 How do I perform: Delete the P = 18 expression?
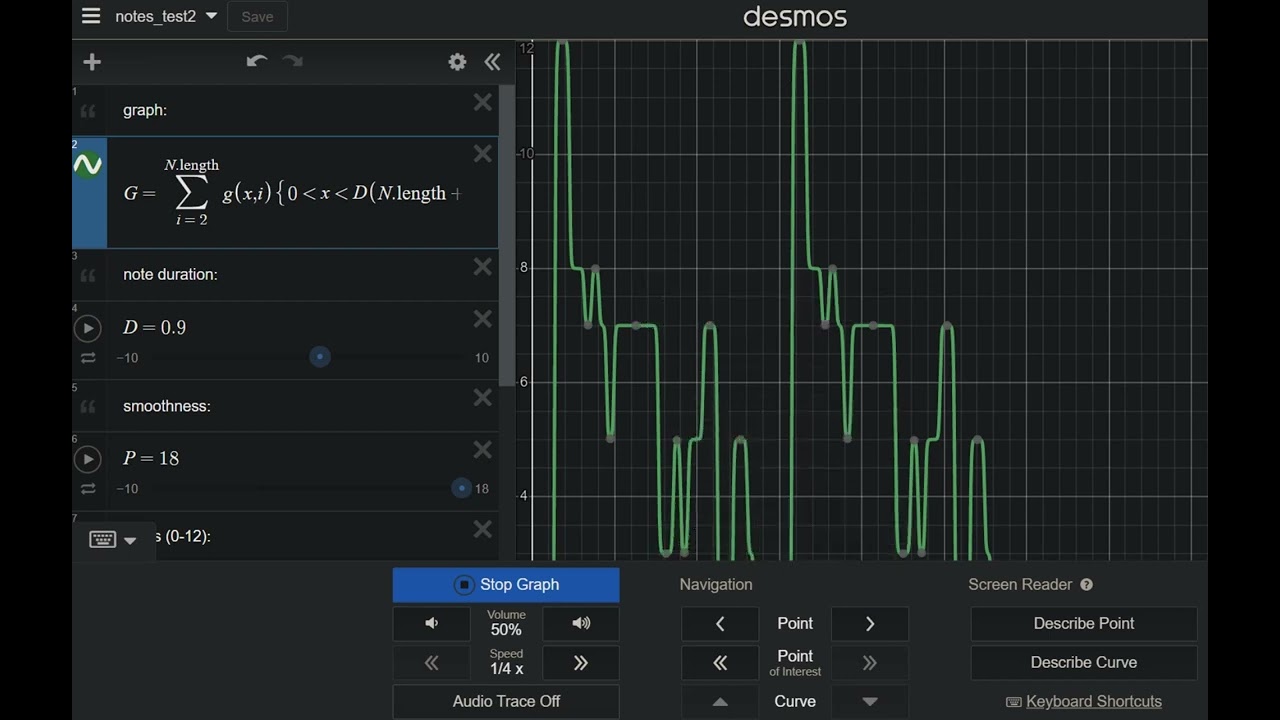click(x=483, y=450)
